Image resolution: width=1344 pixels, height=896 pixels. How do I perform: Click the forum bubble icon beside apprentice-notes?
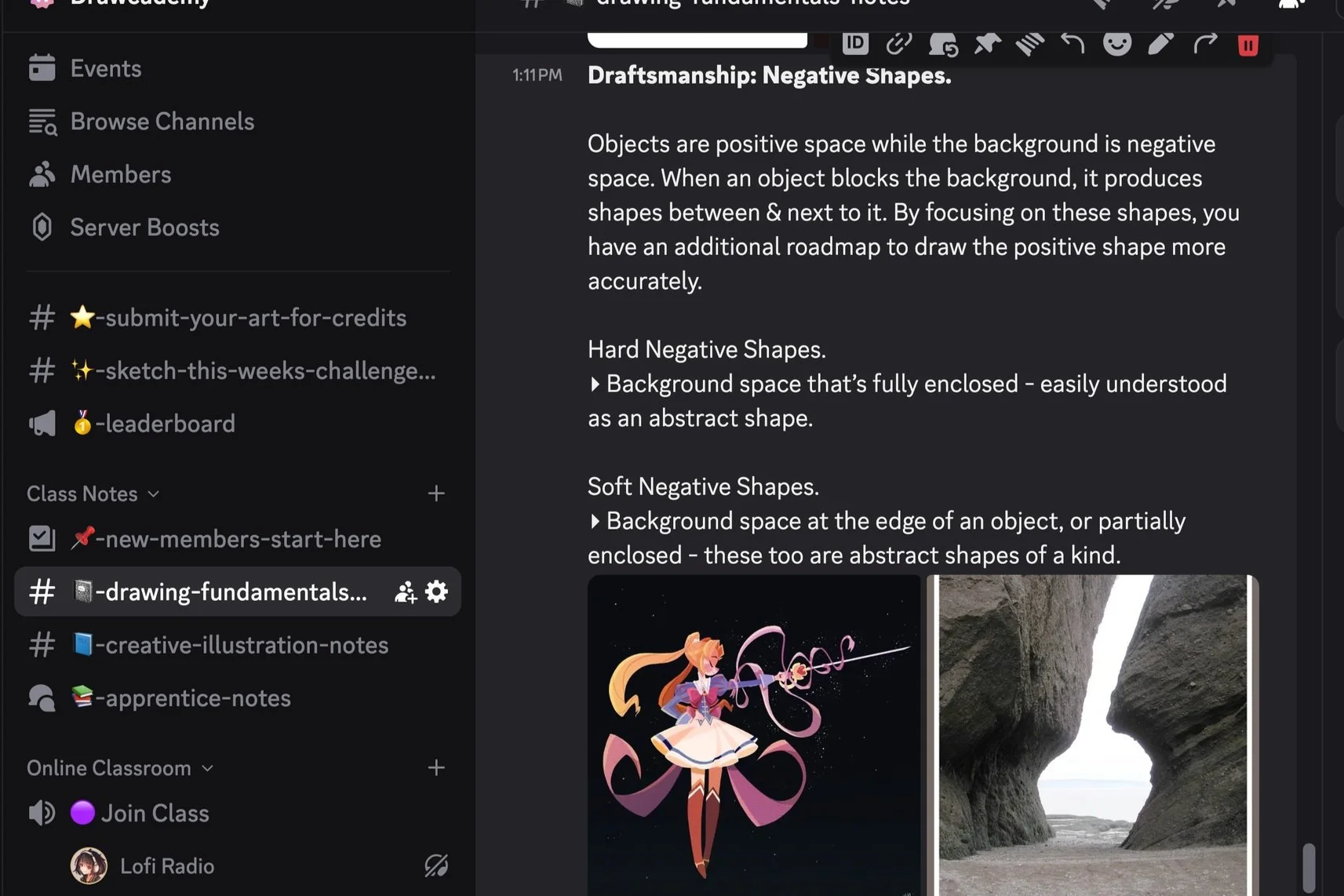click(42, 698)
